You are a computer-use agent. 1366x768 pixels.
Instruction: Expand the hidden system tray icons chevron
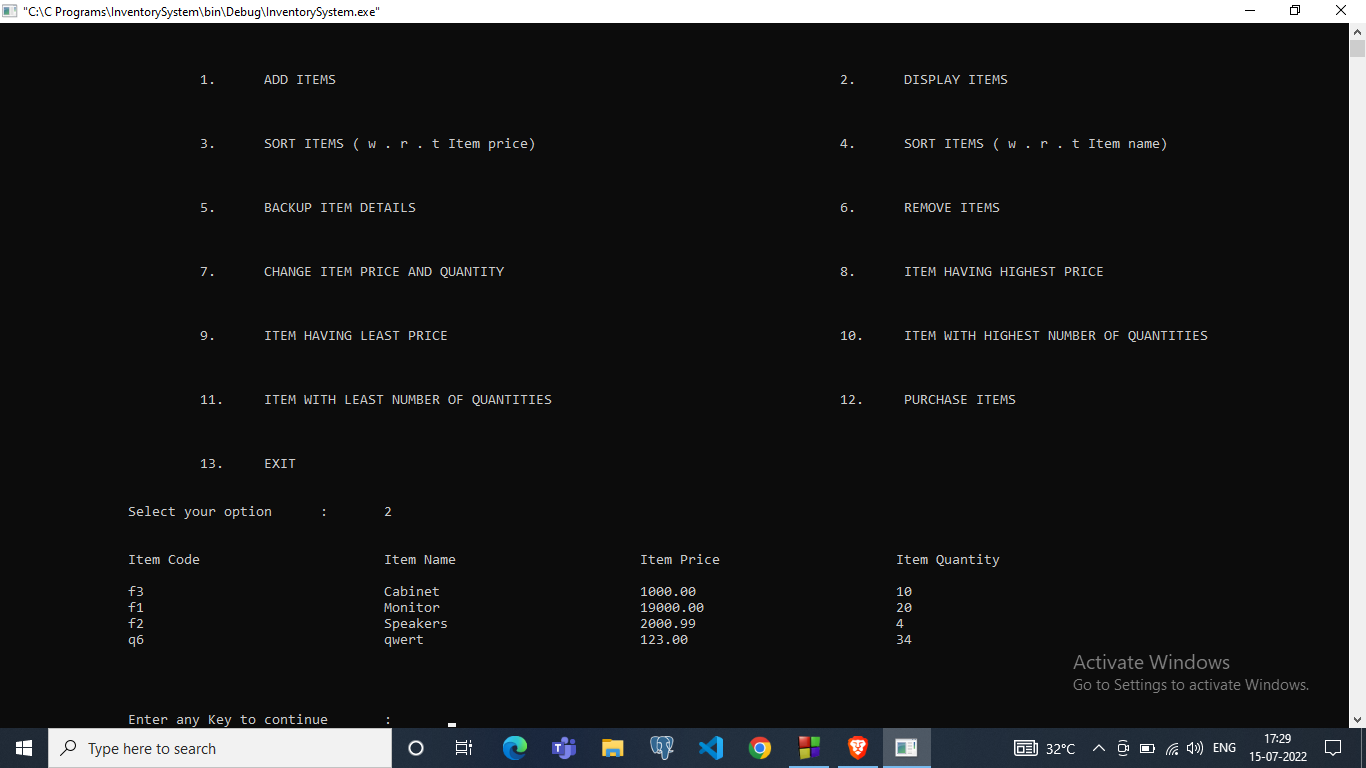(x=1099, y=747)
